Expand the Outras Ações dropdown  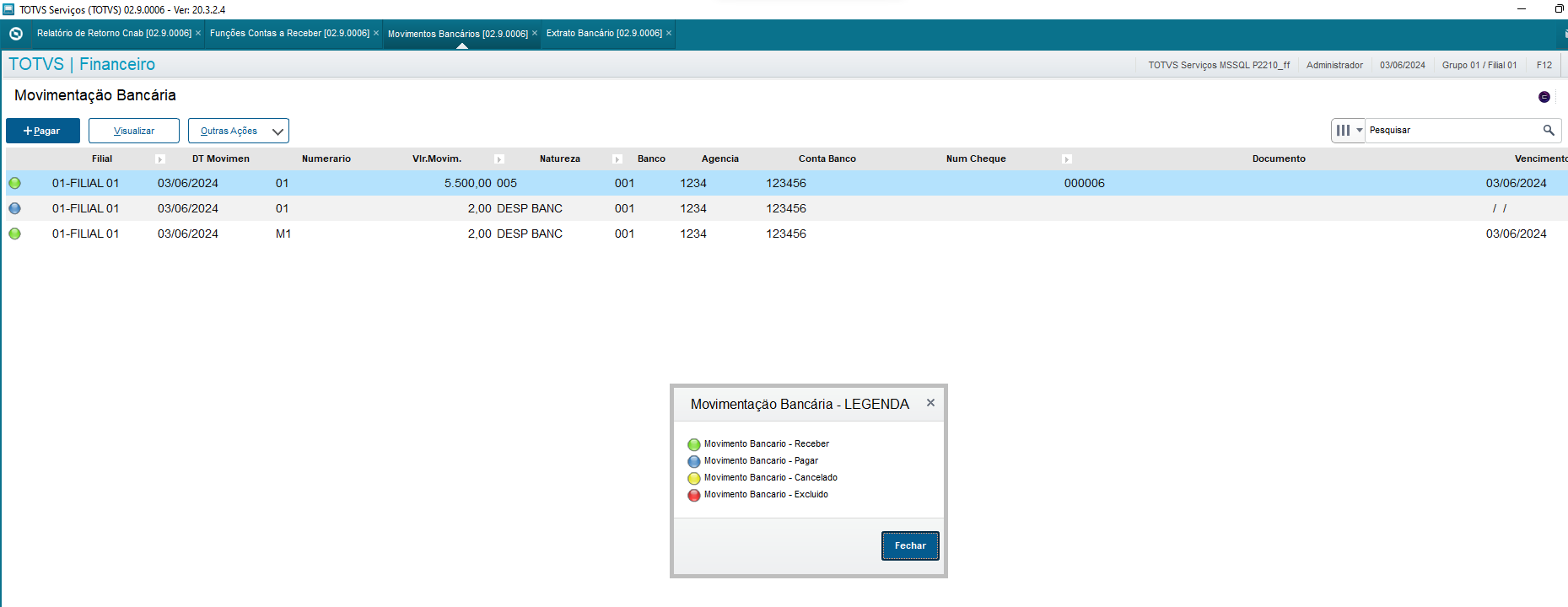coord(239,131)
